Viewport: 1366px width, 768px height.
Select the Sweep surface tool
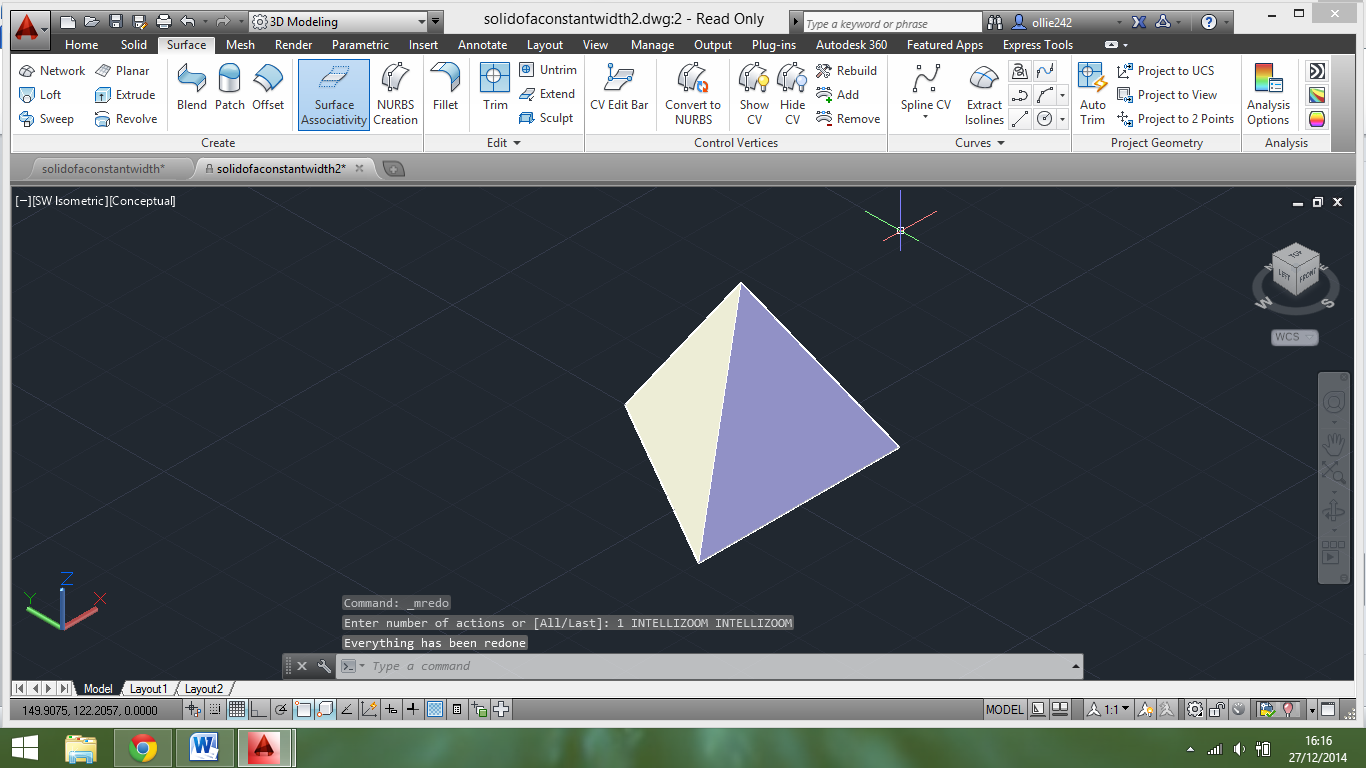coord(47,119)
